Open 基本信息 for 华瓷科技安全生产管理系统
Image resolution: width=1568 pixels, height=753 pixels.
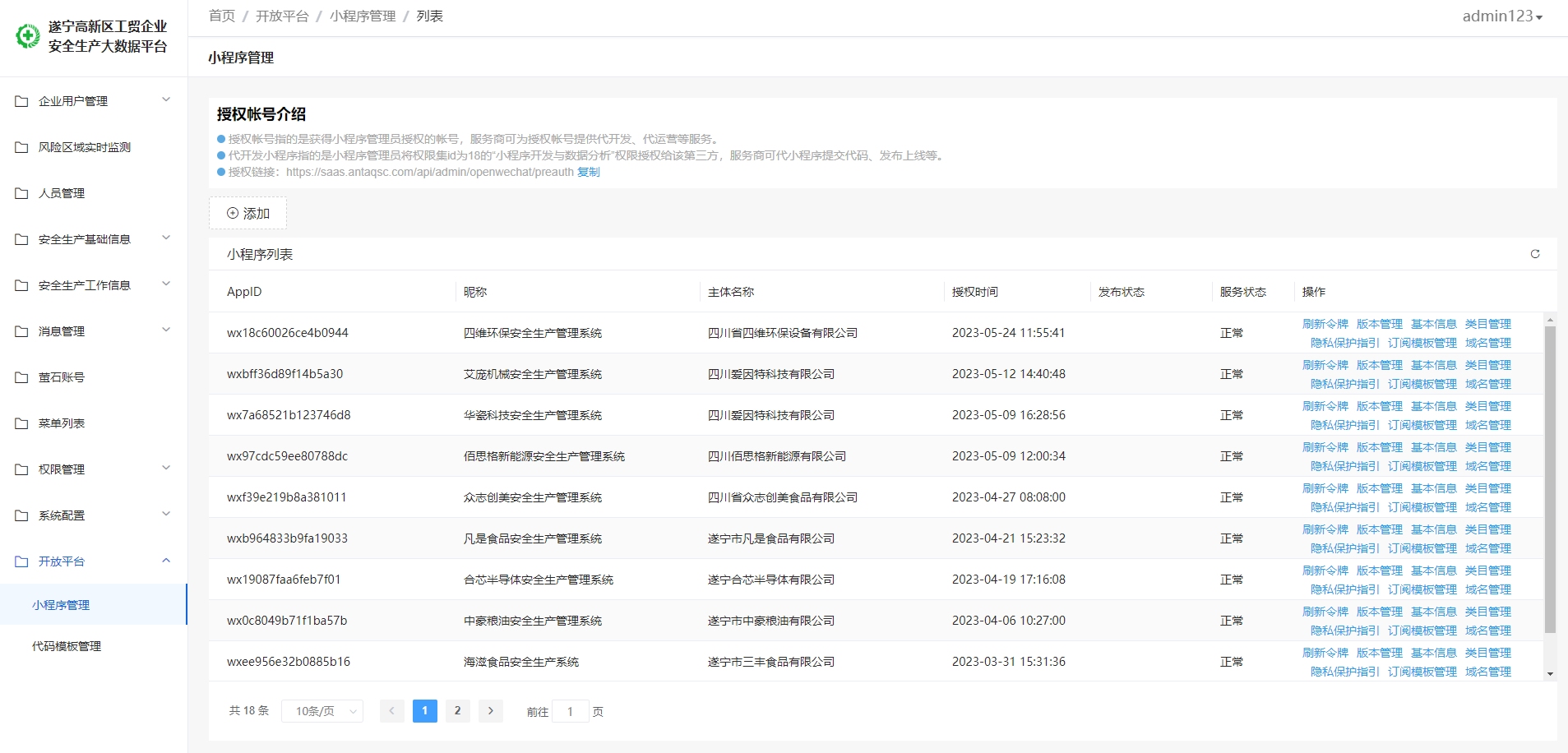pos(1434,406)
